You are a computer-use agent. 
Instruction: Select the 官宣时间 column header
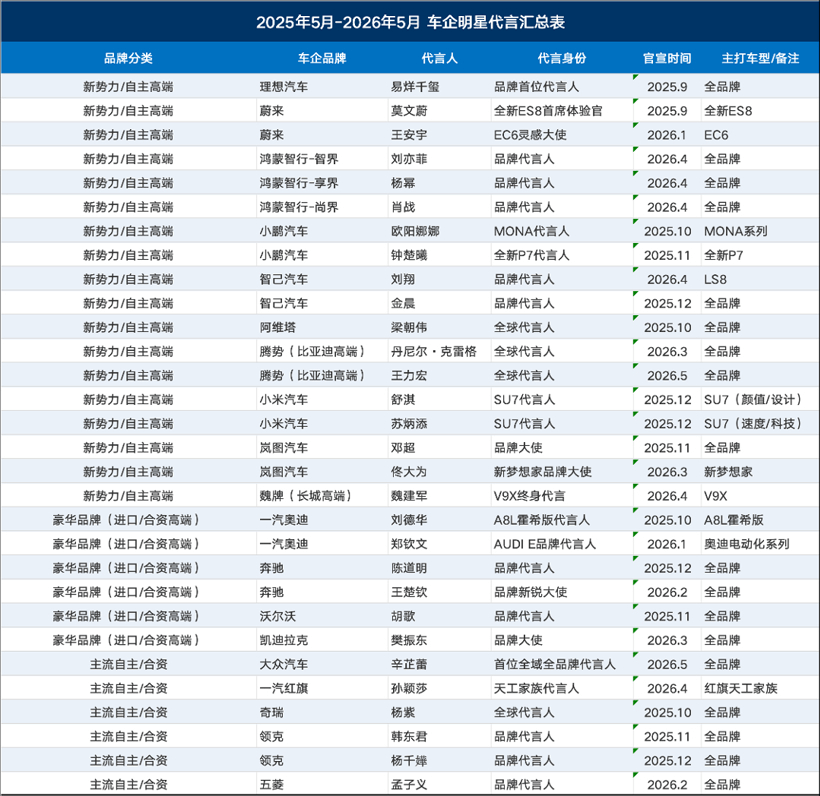667,58
